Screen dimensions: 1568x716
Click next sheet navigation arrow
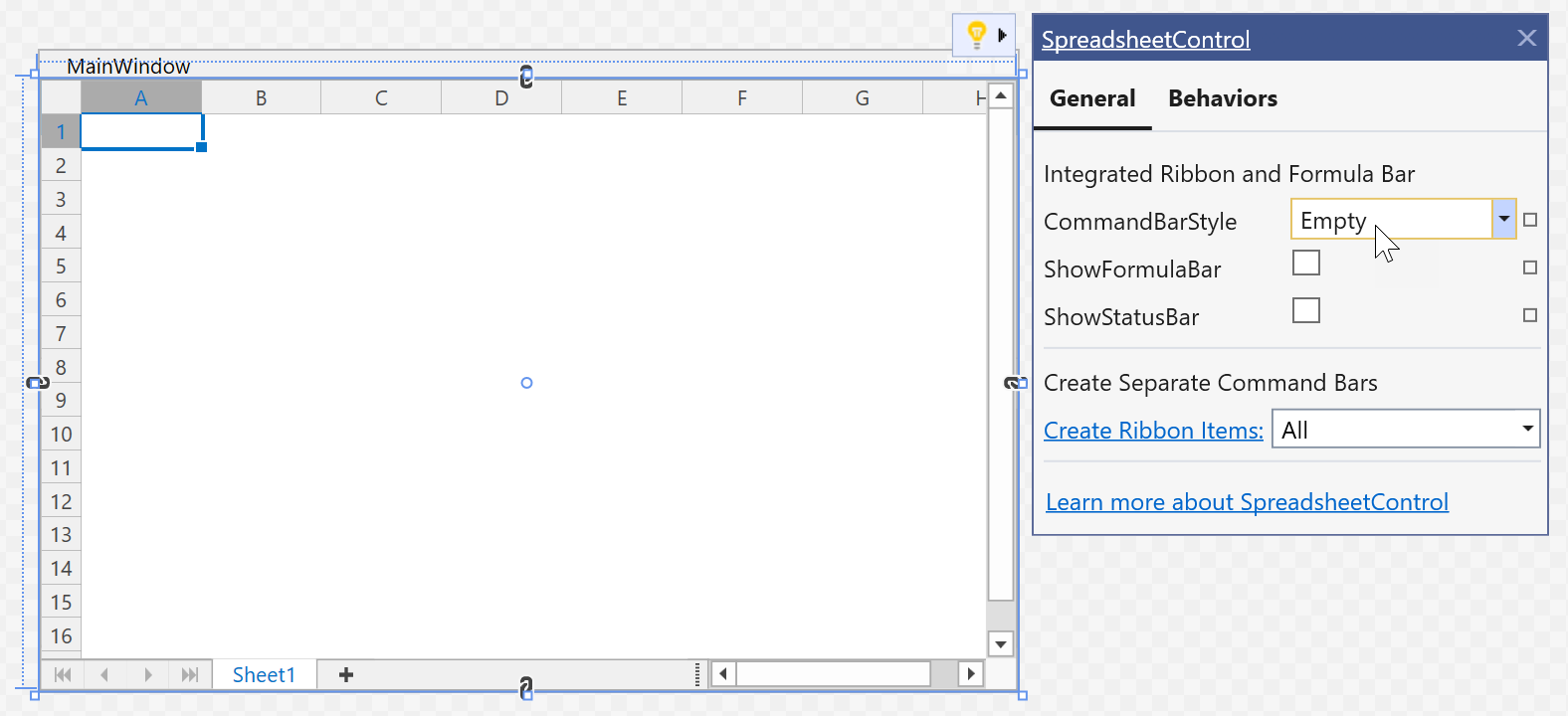click(147, 675)
